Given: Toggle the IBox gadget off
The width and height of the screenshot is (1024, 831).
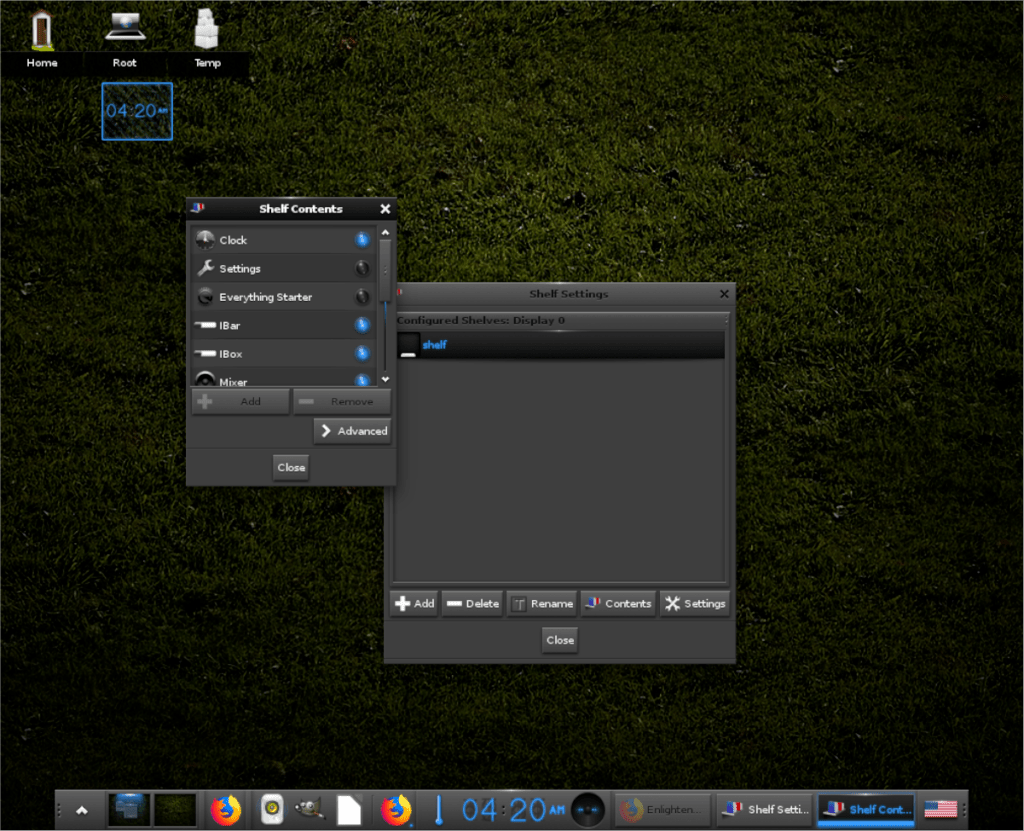Looking at the screenshot, I should (361, 353).
